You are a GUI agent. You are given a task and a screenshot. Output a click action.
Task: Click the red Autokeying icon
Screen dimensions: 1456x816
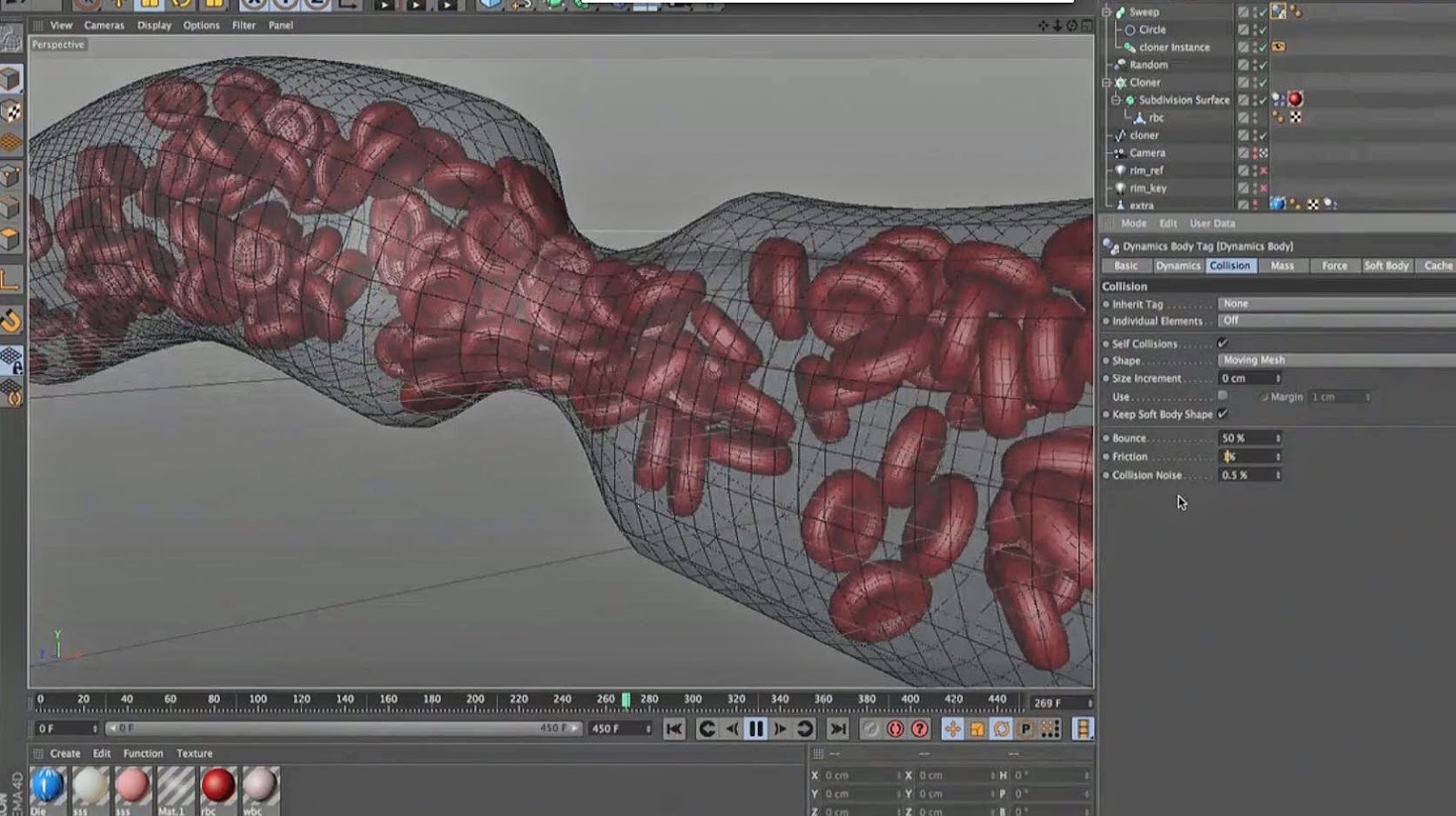[895, 729]
